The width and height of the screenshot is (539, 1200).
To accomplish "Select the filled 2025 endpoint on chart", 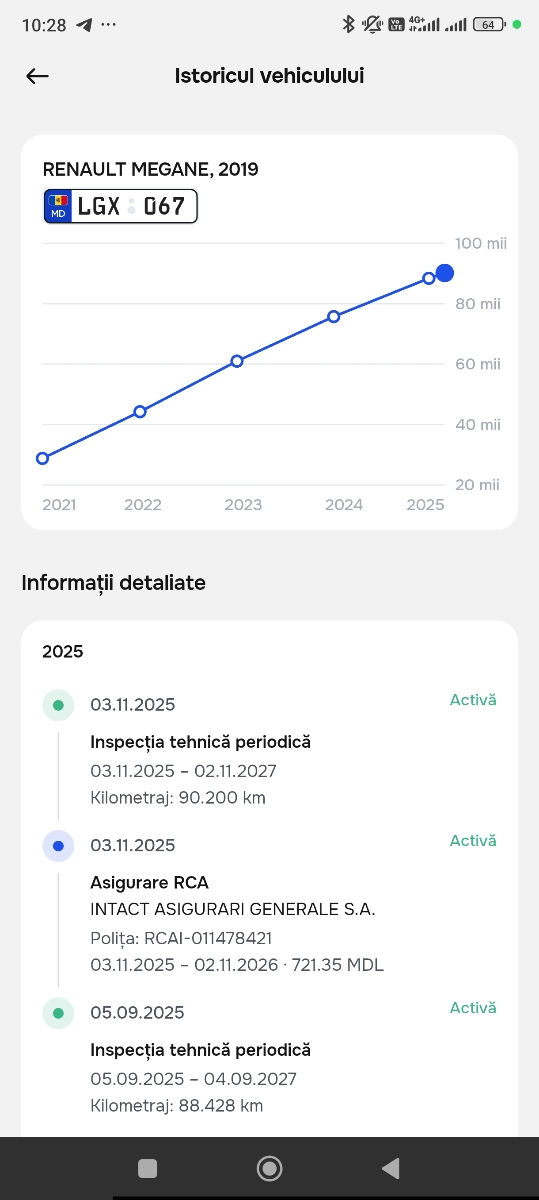I will pyautogui.click(x=445, y=273).
